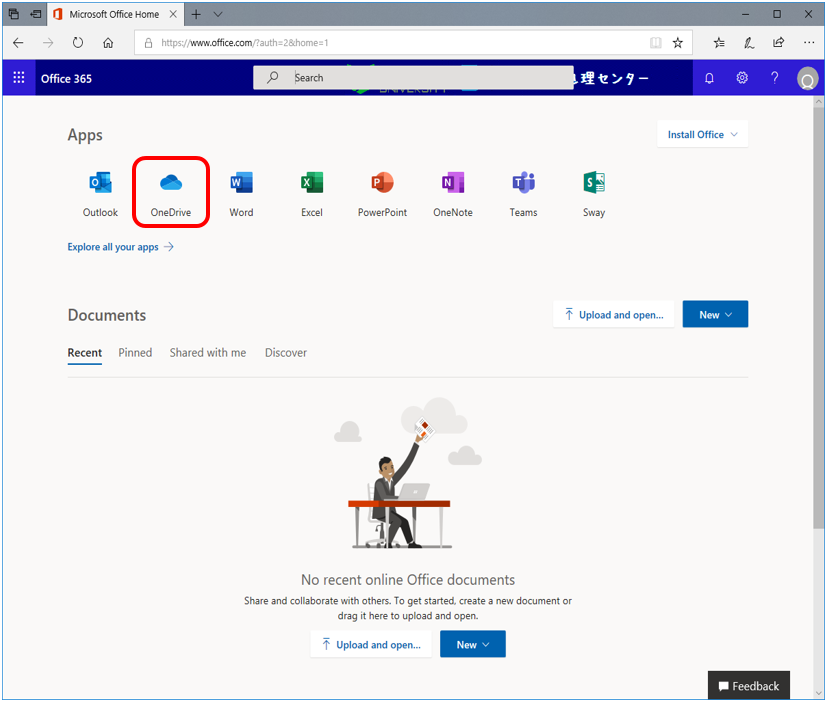Open the app launcher waffle menu
This screenshot has height=702, width=827.
tap(19, 78)
